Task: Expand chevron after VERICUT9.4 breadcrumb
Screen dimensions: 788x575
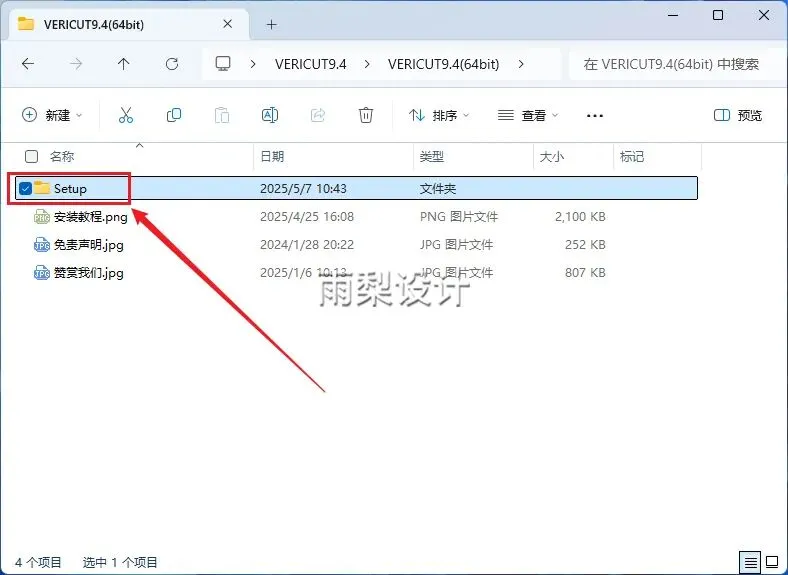Action: pos(367,64)
